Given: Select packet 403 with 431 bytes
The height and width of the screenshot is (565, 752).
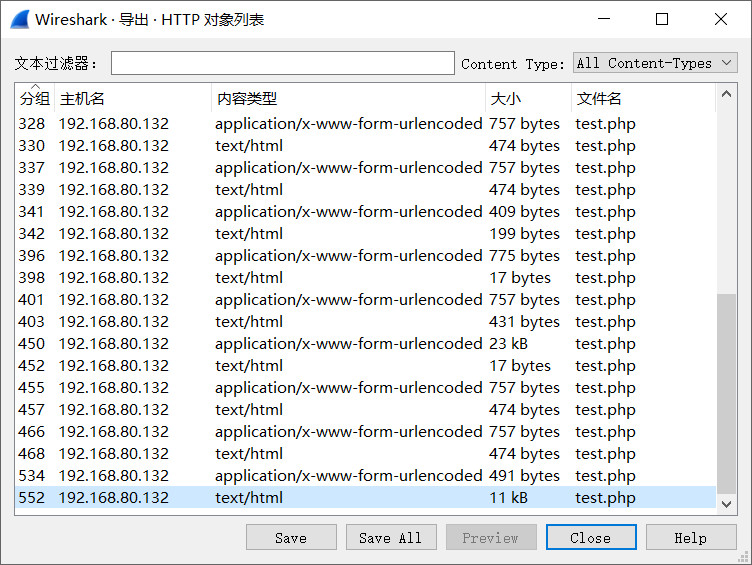Looking at the screenshot, I should (365, 322).
